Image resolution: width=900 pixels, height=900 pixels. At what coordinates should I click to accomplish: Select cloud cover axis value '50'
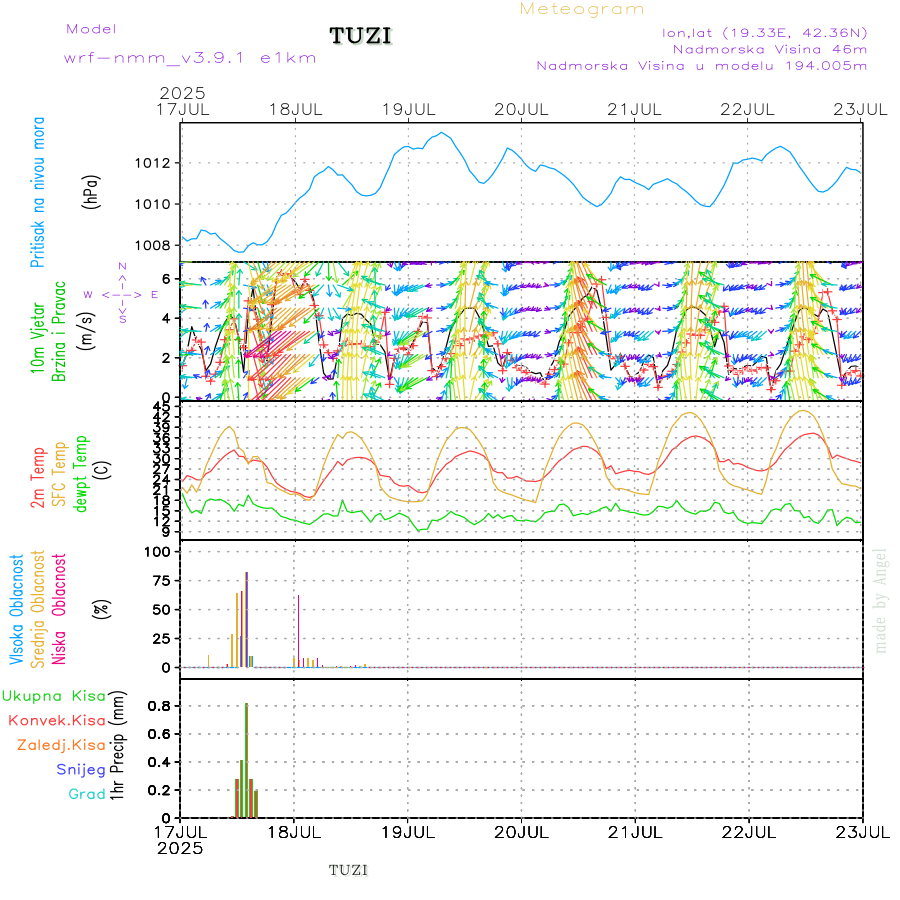(162, 610)
